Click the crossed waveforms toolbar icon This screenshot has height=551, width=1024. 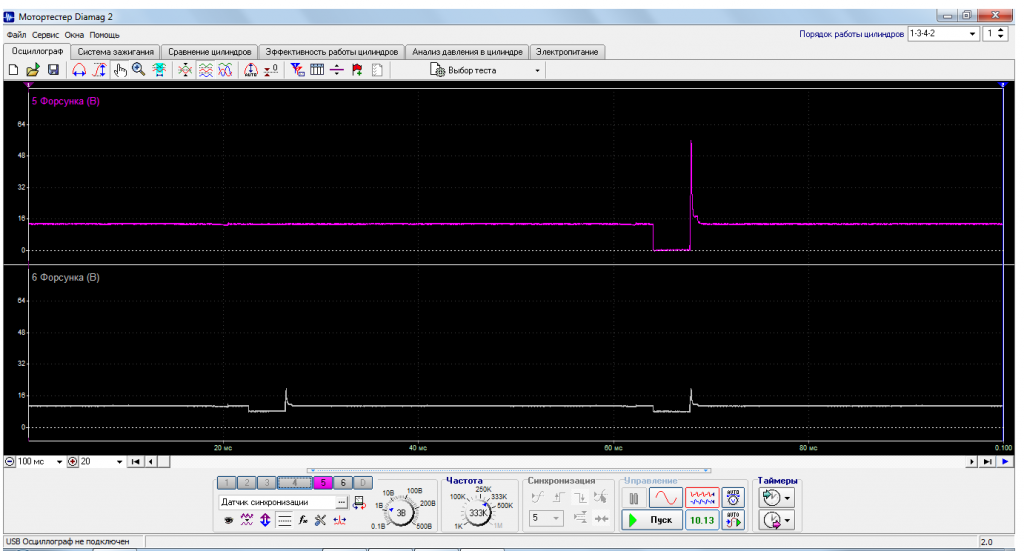(x=185, y=70)
